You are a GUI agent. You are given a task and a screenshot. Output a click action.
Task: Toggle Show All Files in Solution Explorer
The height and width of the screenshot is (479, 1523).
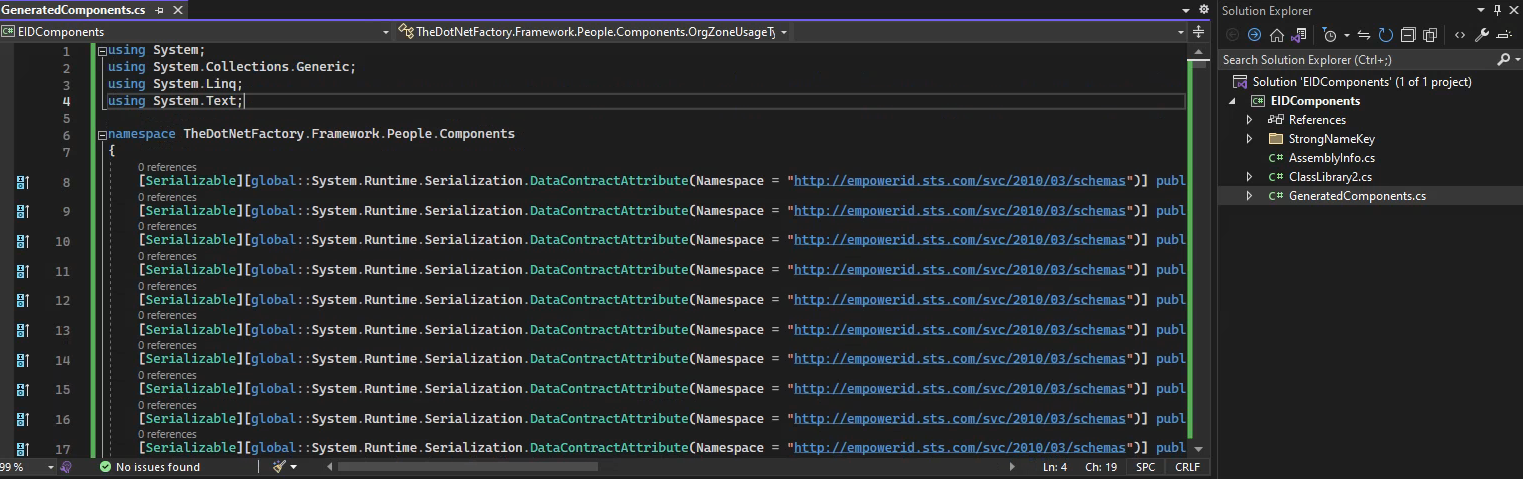coord(1430,34)
